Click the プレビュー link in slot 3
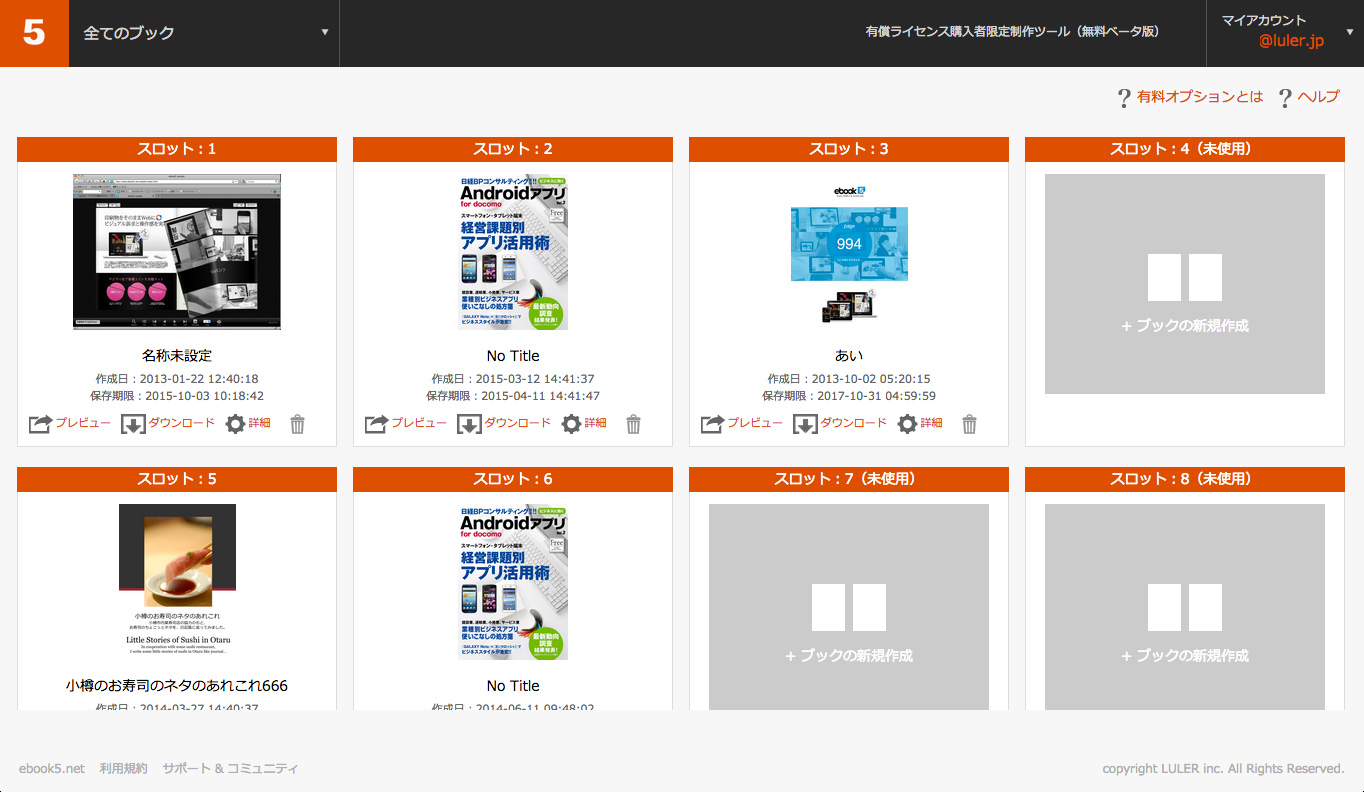The image size is (1364, 792). point(755,423)
